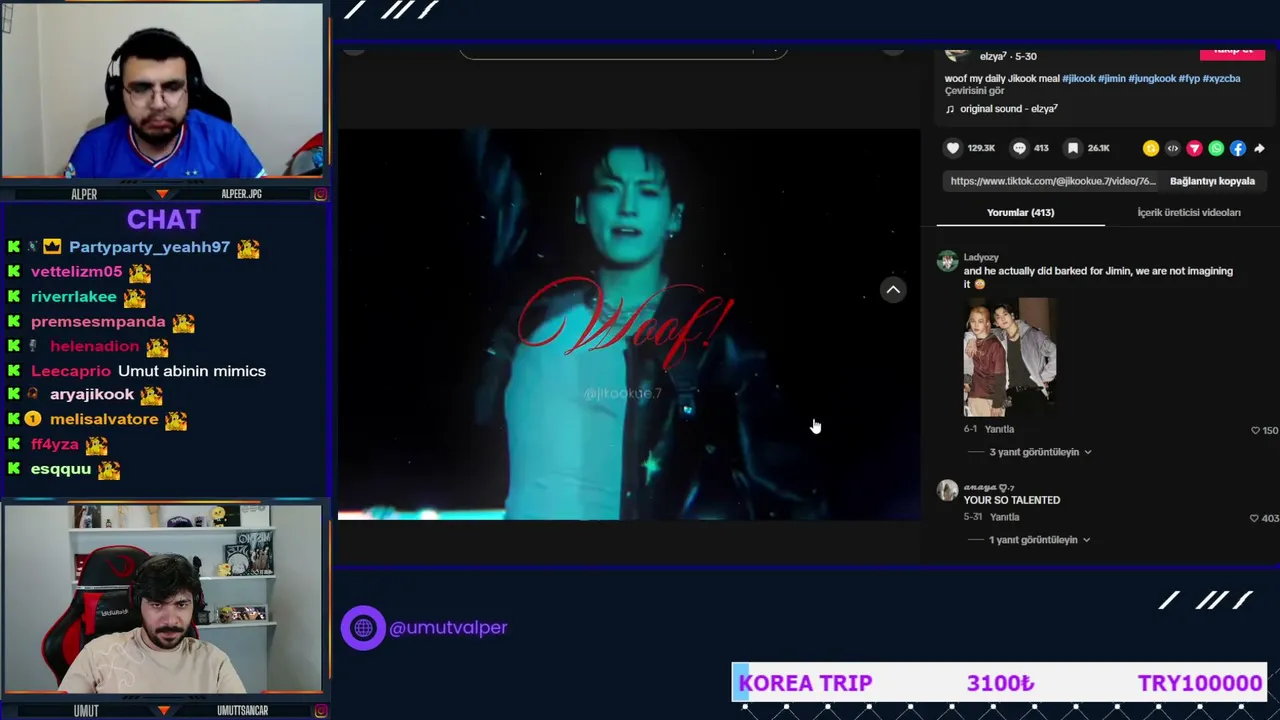The image size is (1280, 720).
Task: Like the TikTok video with the heart icon
Action: pos(953,148)
